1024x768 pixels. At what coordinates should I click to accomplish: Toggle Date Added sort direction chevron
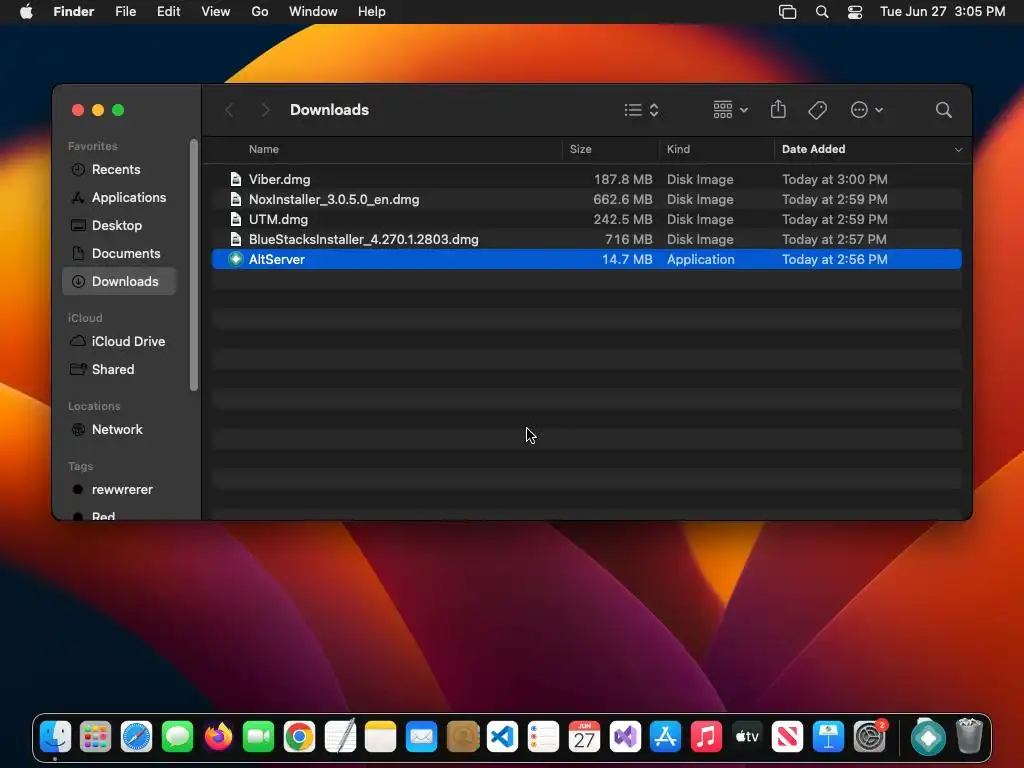pyautogui.click(x=958, y=150)
